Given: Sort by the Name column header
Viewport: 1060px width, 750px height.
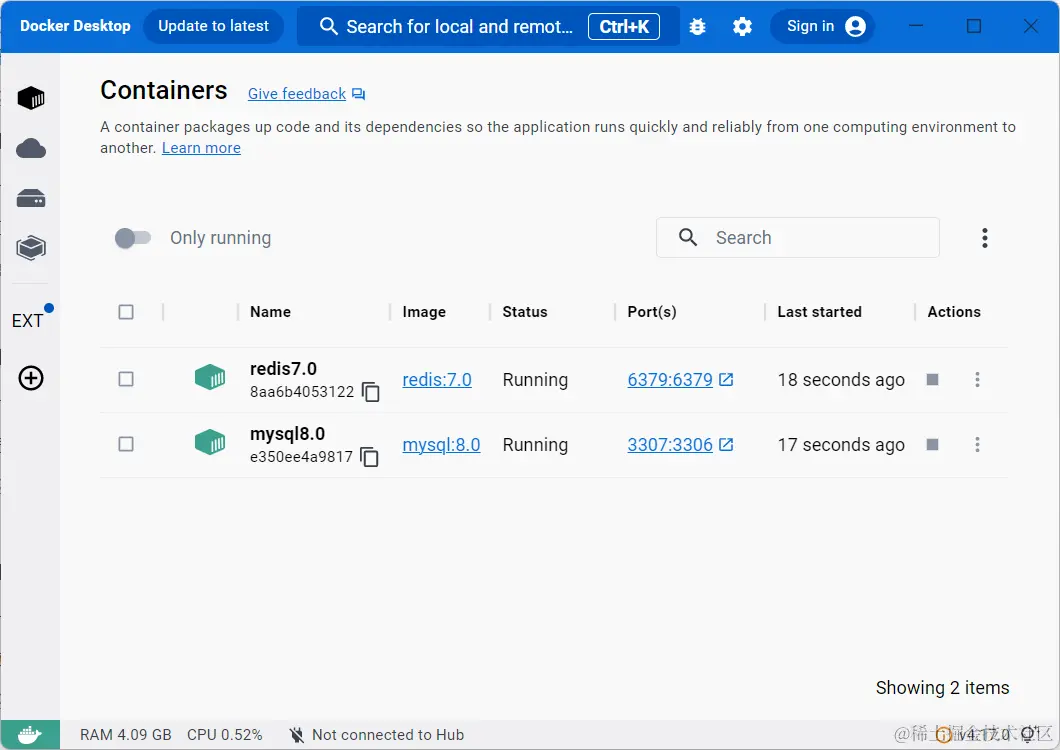Looking at the screenshot, I should (270, 312).
